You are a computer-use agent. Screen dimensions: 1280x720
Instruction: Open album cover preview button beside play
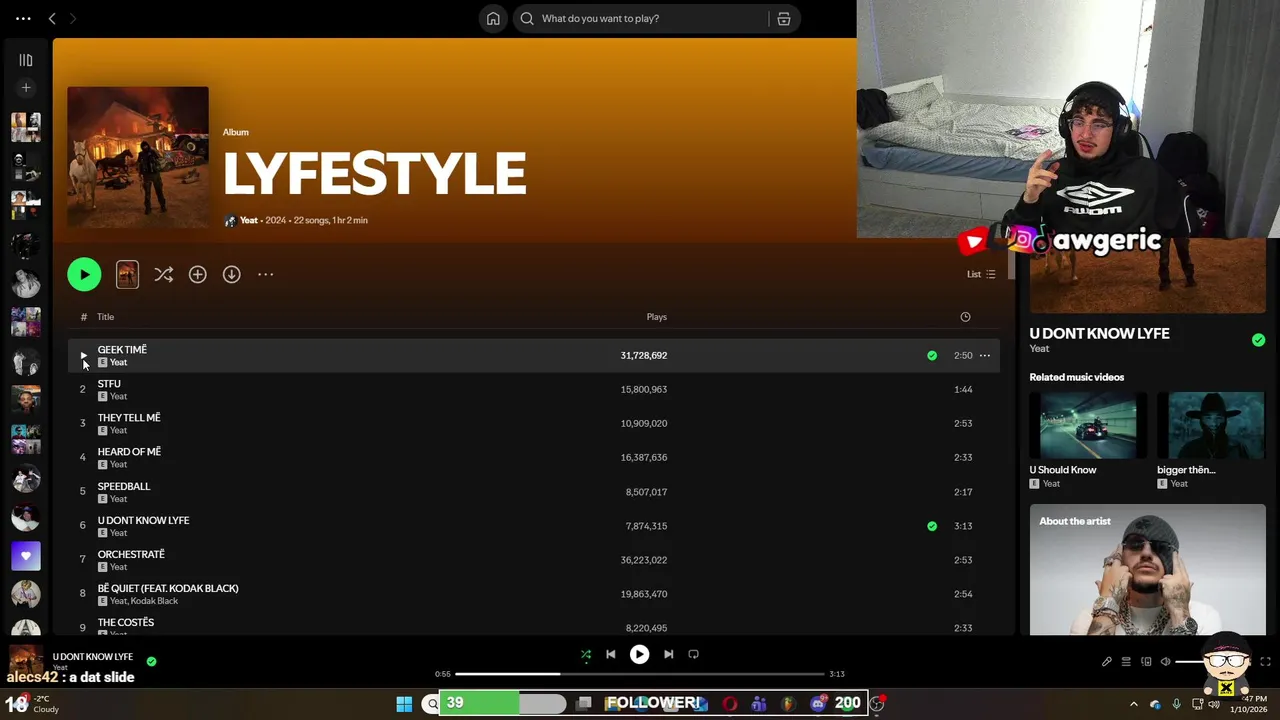[x=127, y=274]
